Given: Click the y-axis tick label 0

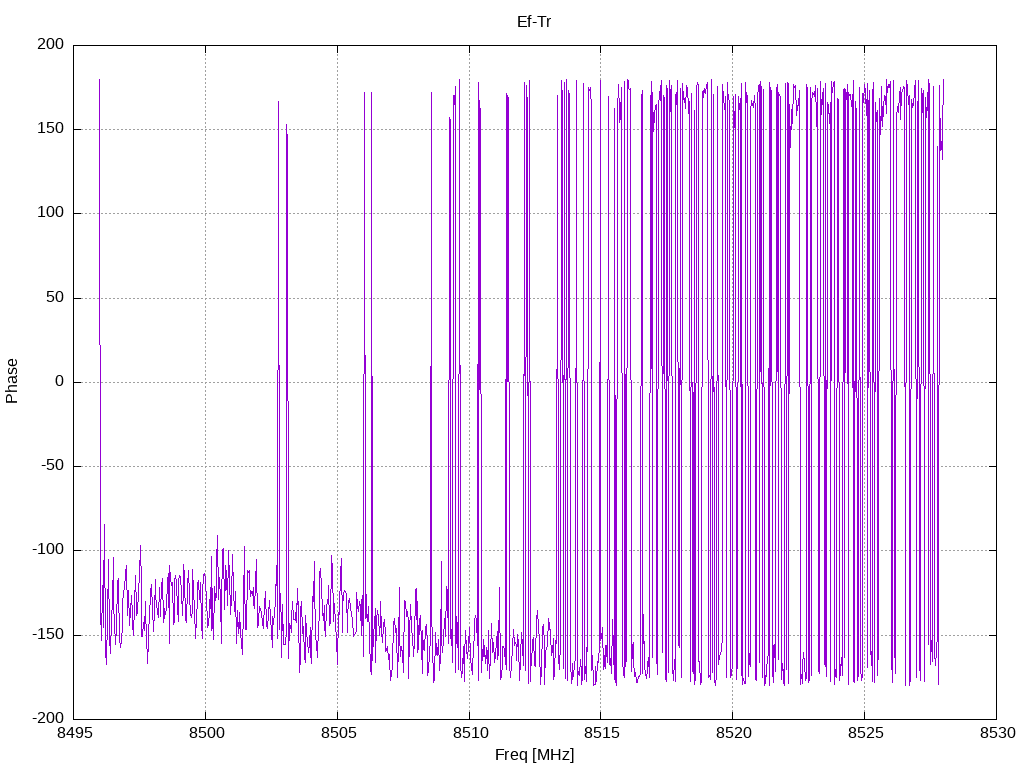Looking at the screenshot, I should tap(59, 381).
